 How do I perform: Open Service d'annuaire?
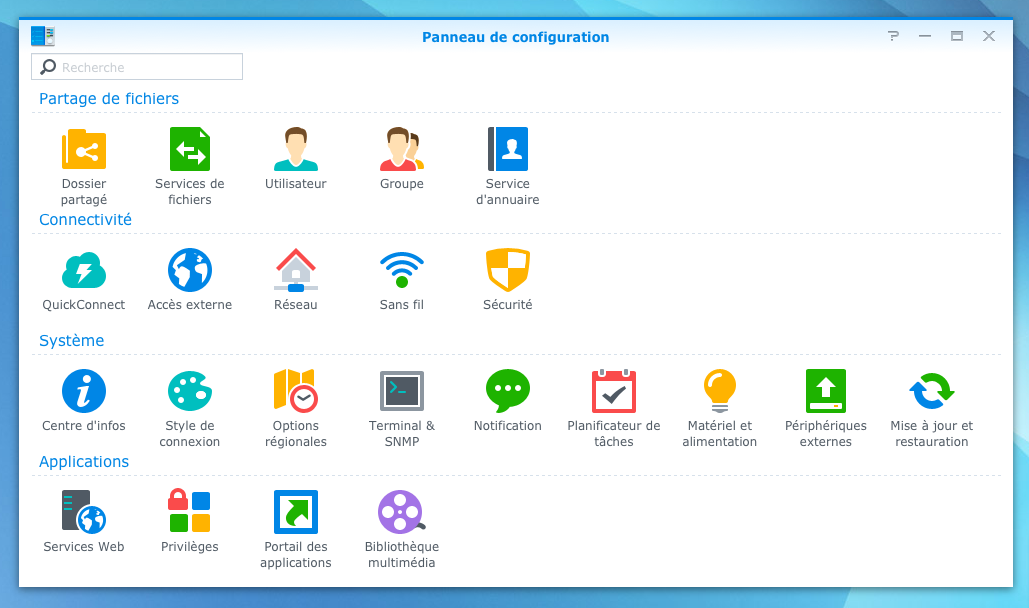point(508,149)
